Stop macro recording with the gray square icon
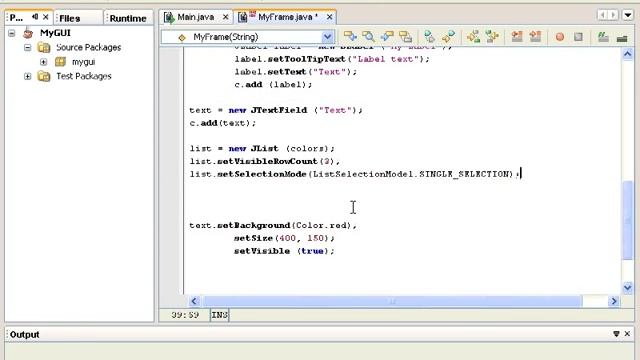The height and width of the screenshot is (360, 640). [x=578, y=37]
